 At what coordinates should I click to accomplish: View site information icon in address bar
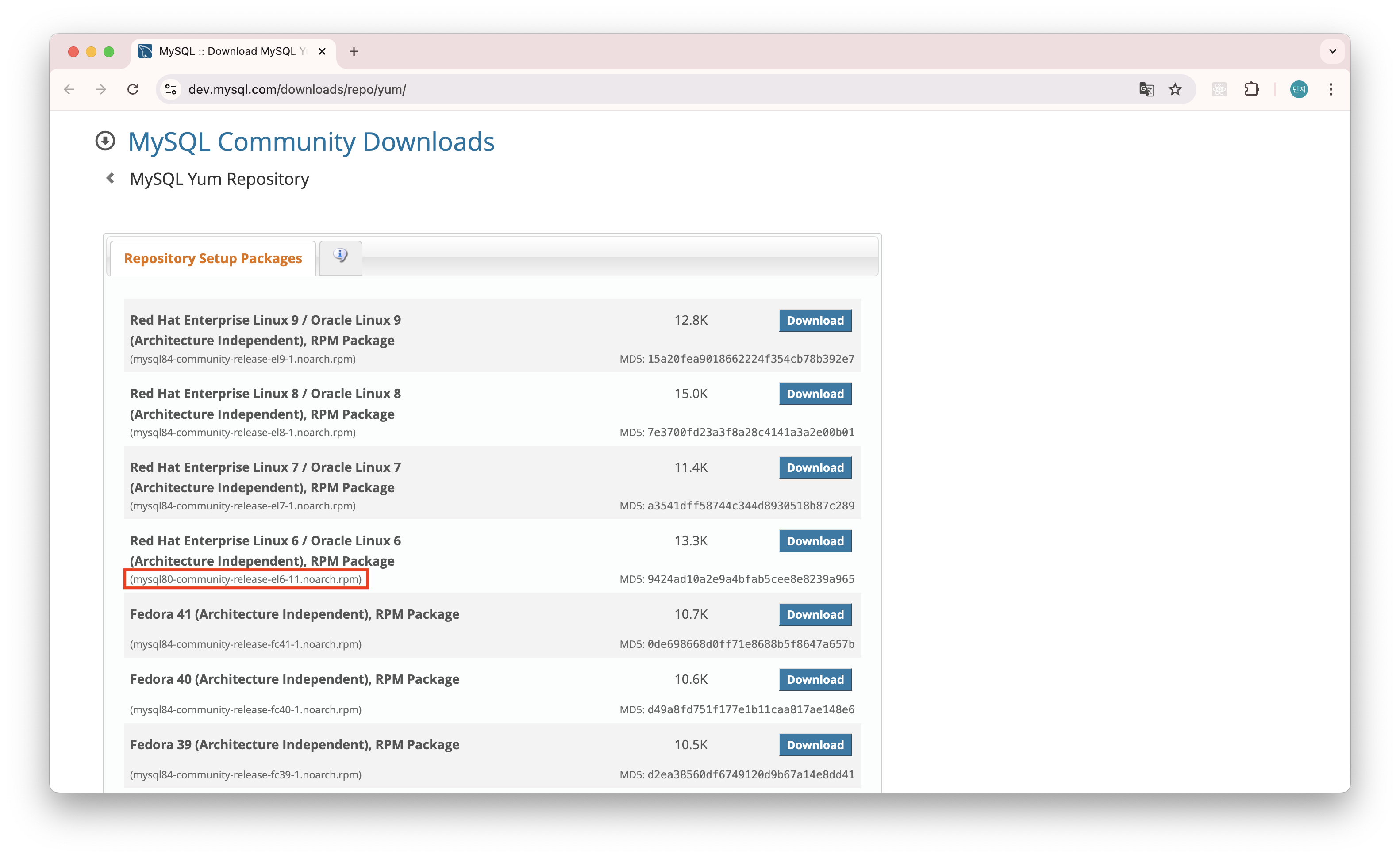[x=170, y=90]
